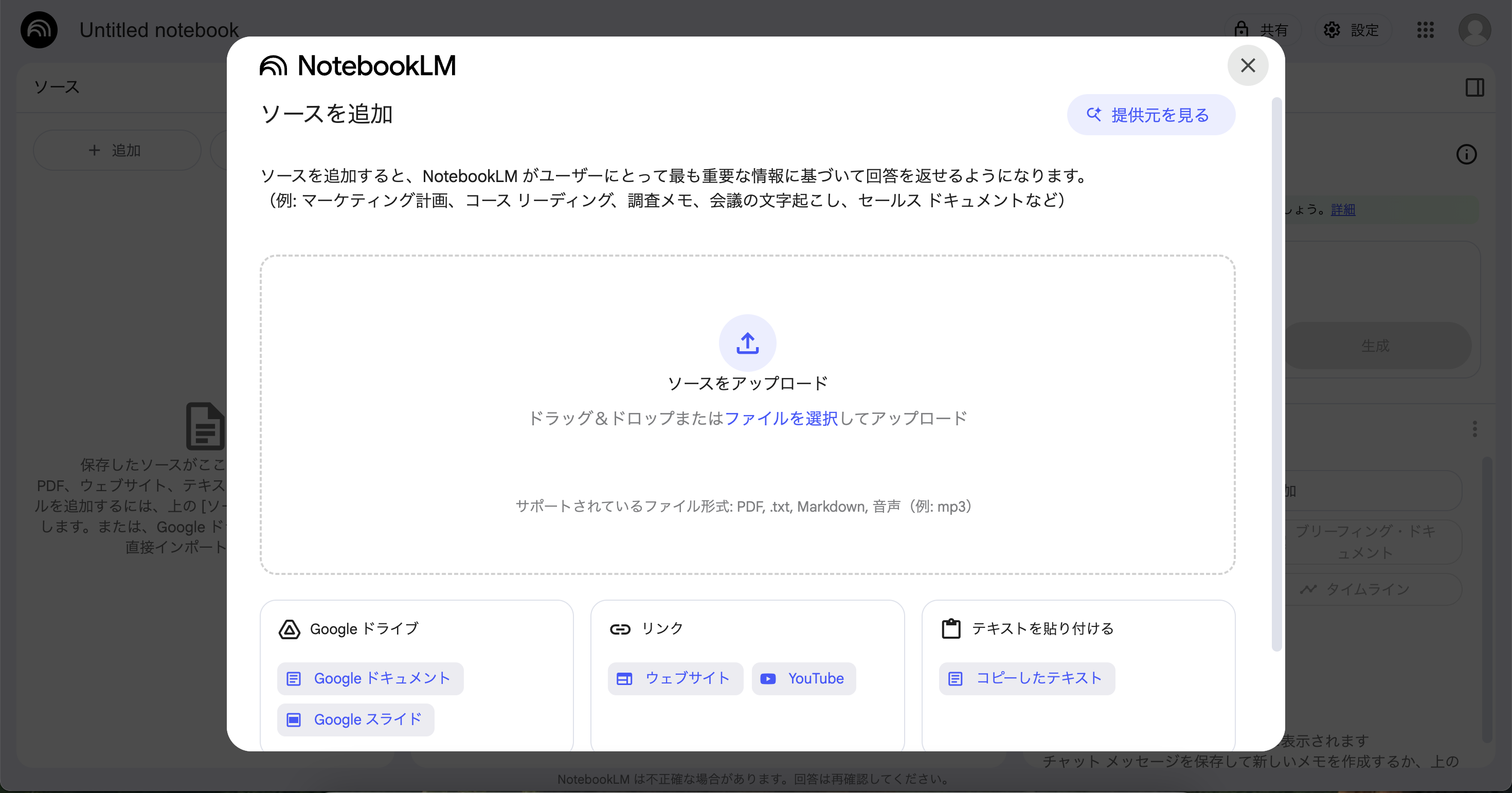Close the ソースを追加 dialog

tap(1247, 65)
